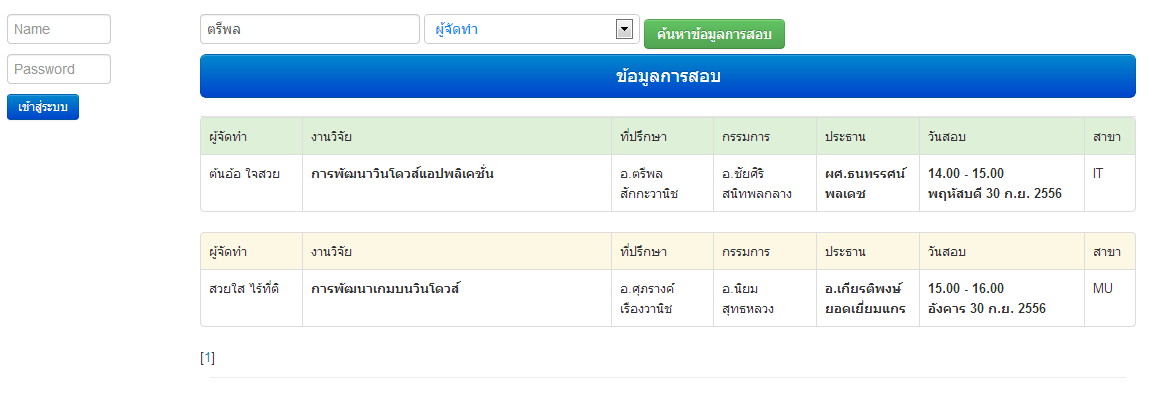
Task: Click exam time 15.00 - 16.00
Action: pyautogui.click(x=966, y=289)
